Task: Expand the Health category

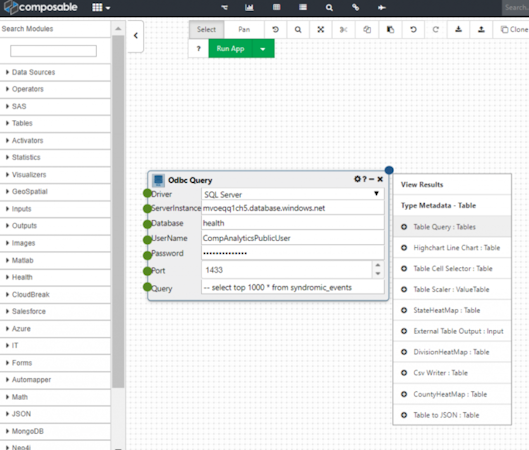Action: pos(55,277)
